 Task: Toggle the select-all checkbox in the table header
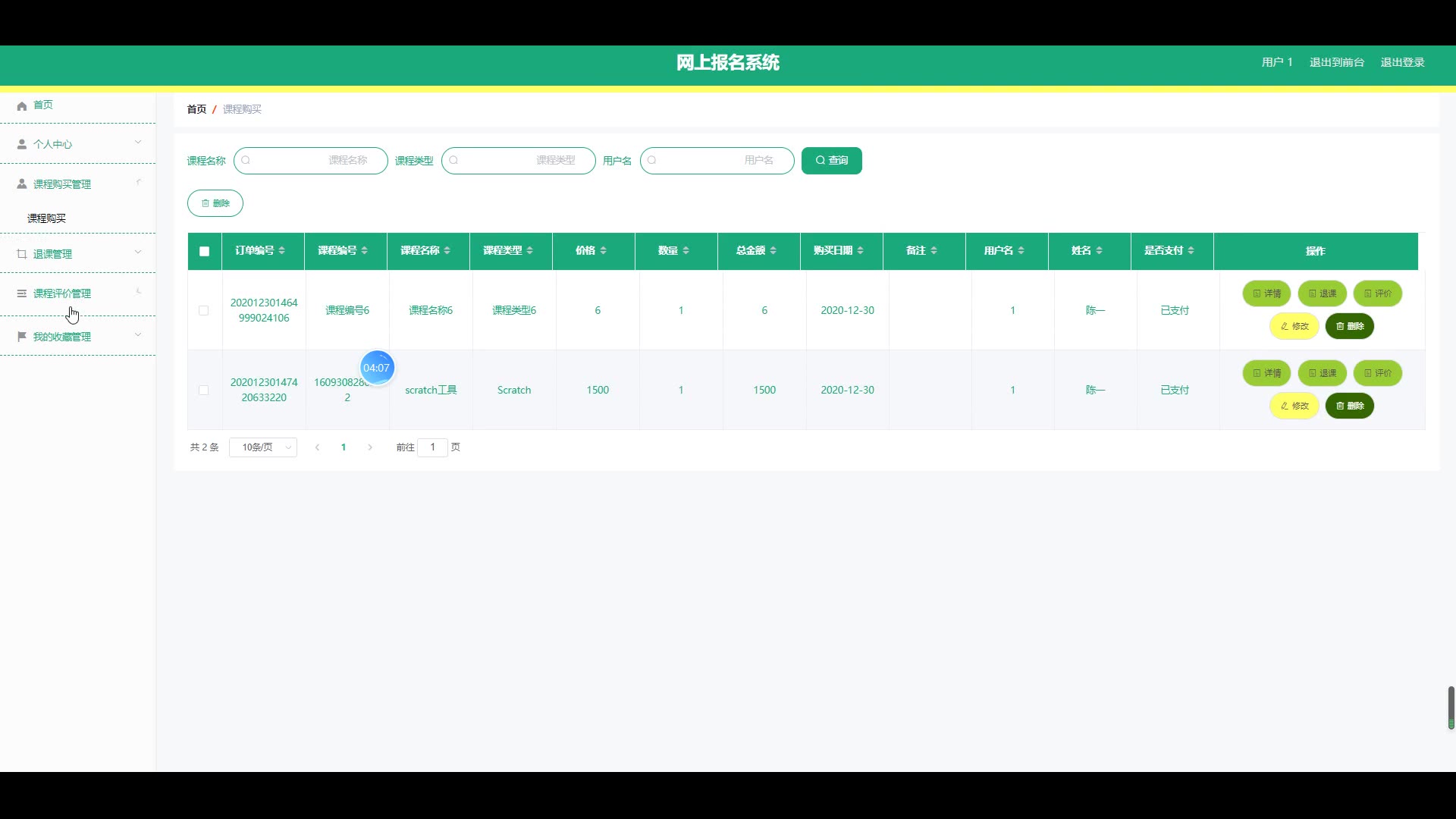(x=204, y=252)
